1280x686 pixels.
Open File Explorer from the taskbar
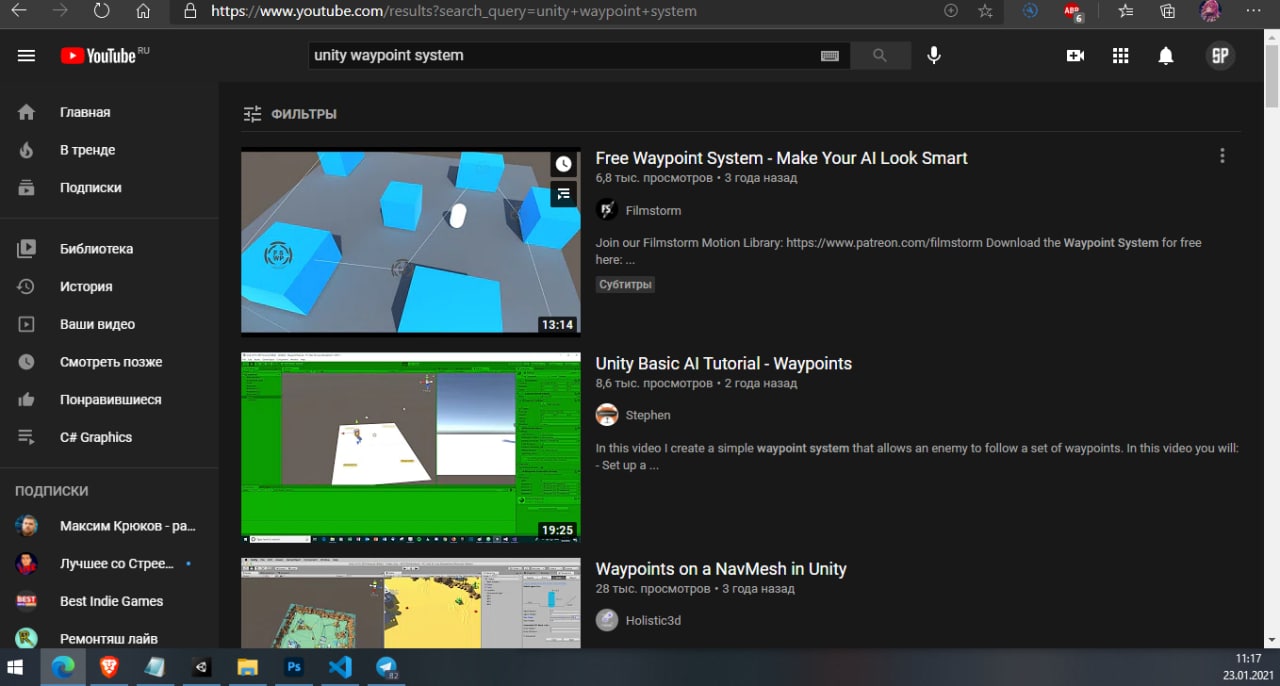pos(247,667)
